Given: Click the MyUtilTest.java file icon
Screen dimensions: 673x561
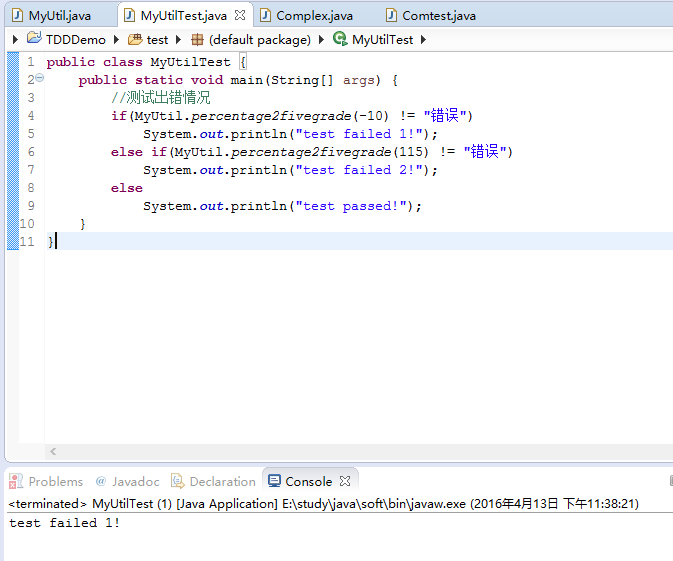Looking at the screenshot, I should [x=129, y=15].
